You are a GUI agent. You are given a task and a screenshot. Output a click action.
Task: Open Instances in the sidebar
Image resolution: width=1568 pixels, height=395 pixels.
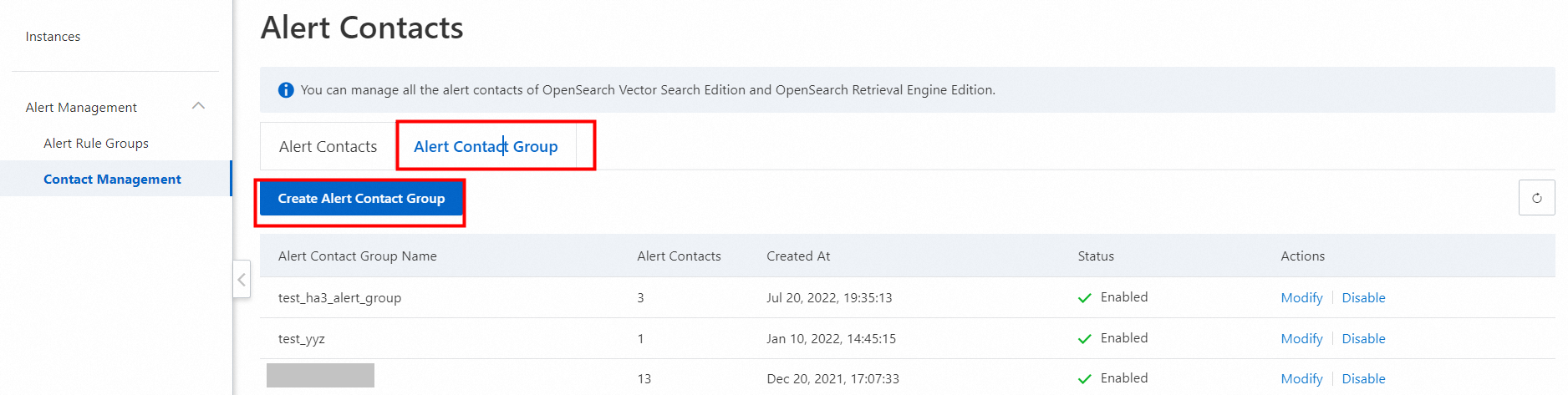[53, 37]
